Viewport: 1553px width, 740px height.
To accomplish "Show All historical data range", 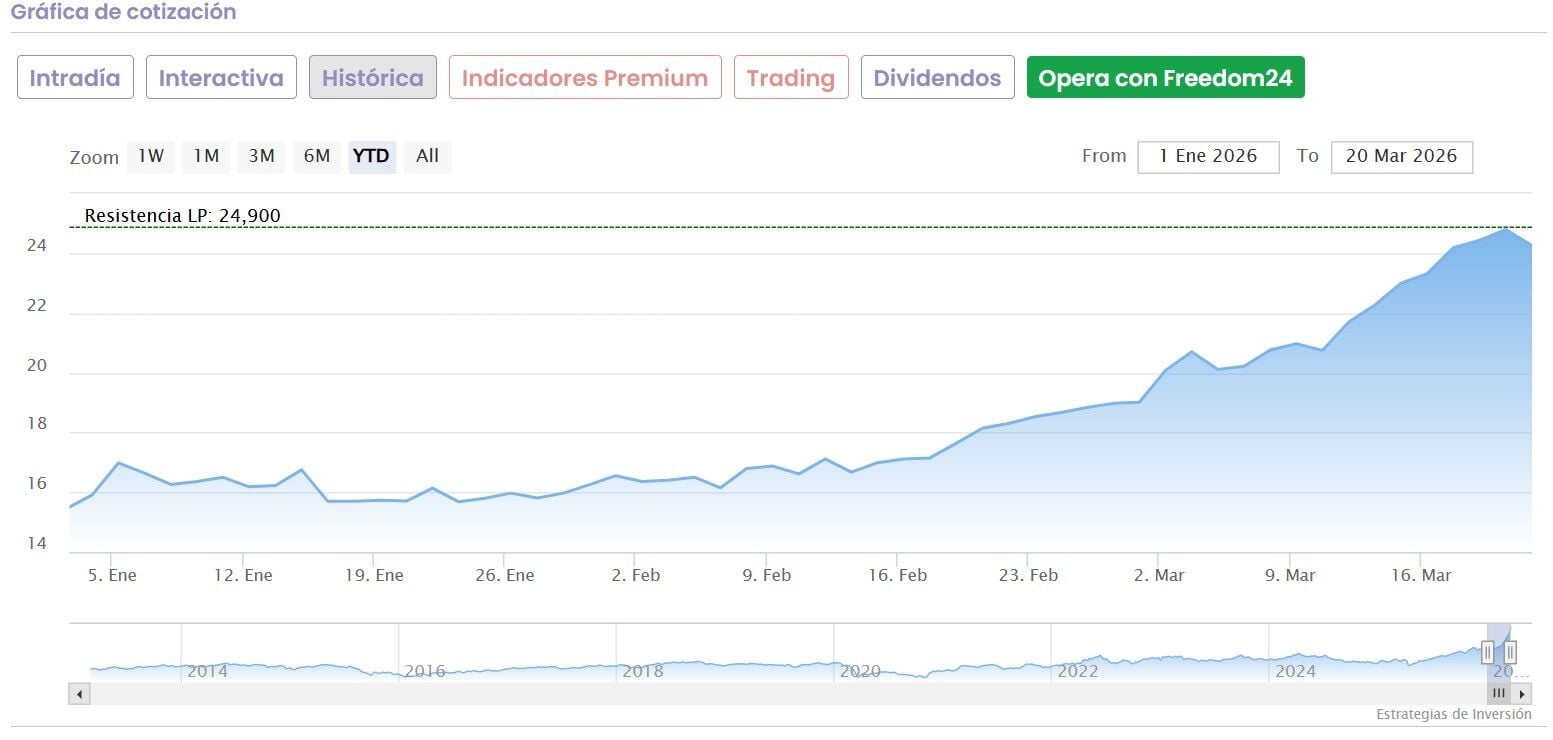I will tap(428, 157).
